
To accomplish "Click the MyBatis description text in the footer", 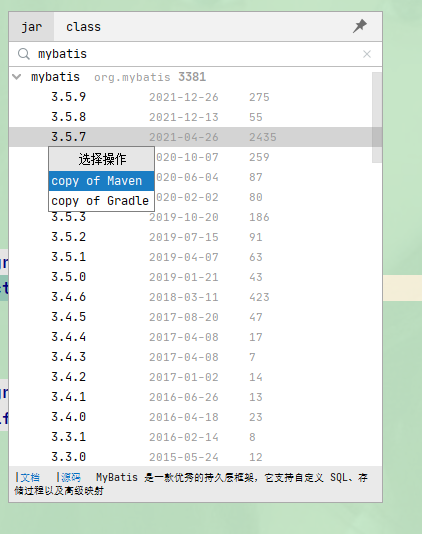I will point(191,484).
